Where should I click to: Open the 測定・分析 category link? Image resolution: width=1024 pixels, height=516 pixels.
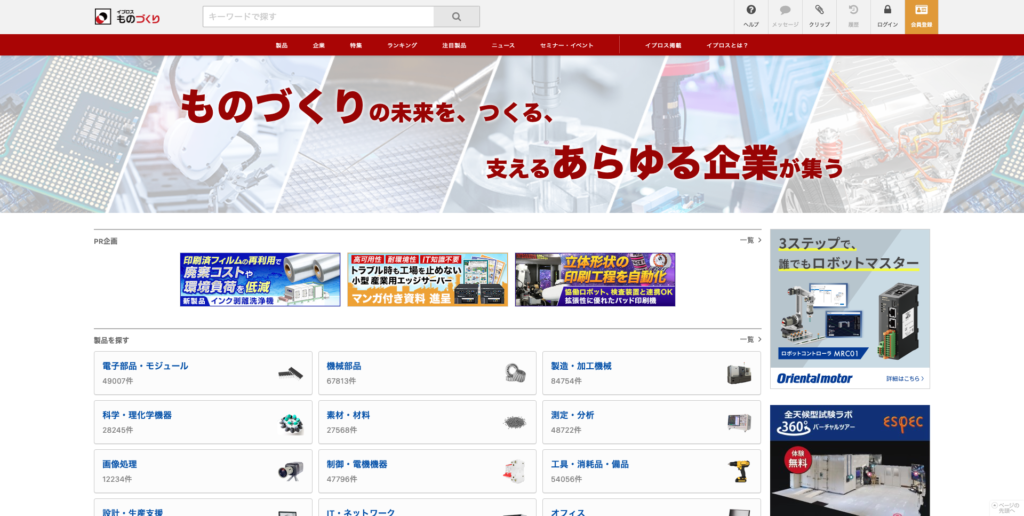click(572, 415)
